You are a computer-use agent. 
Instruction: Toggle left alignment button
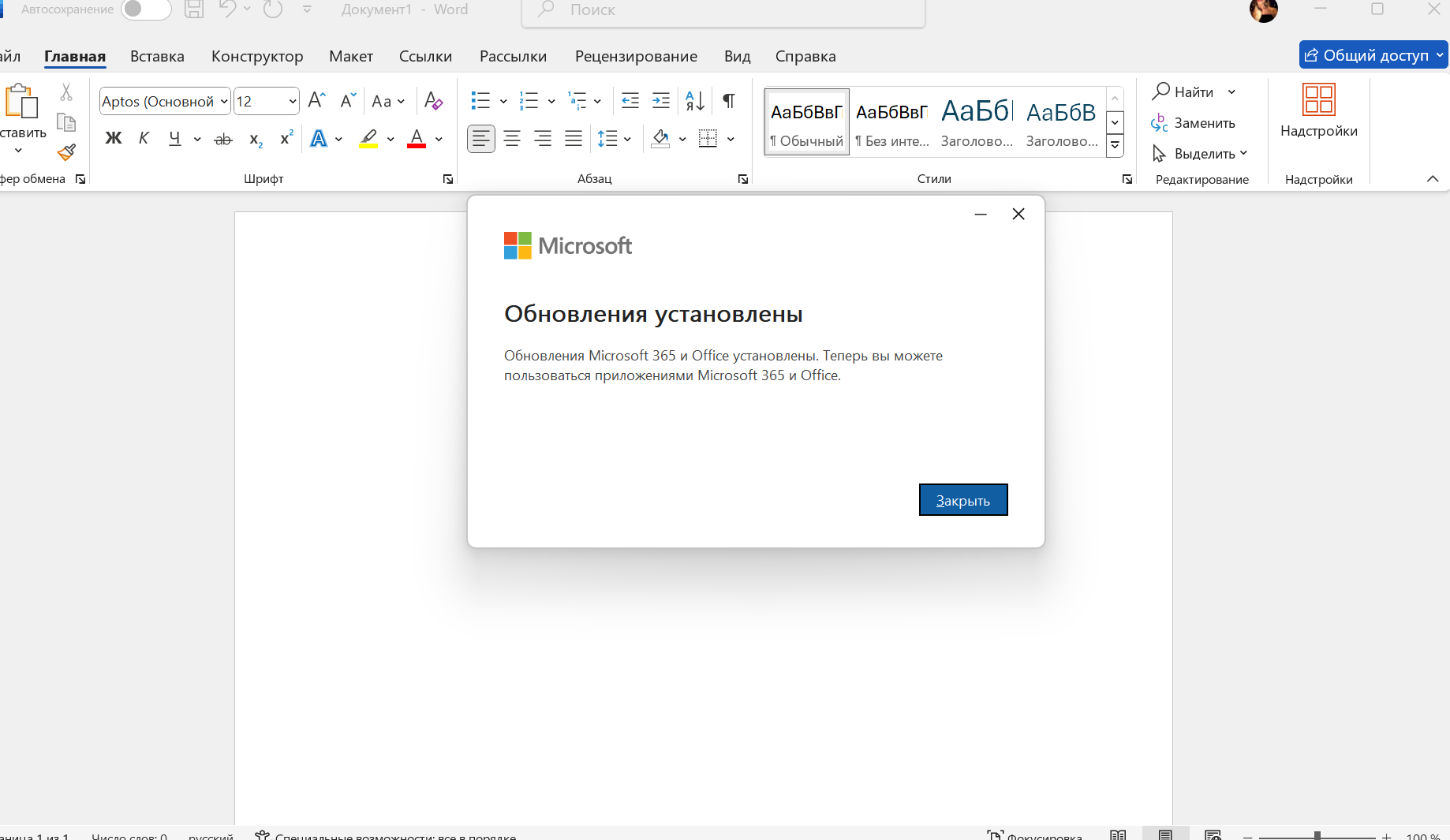[481, 139]
